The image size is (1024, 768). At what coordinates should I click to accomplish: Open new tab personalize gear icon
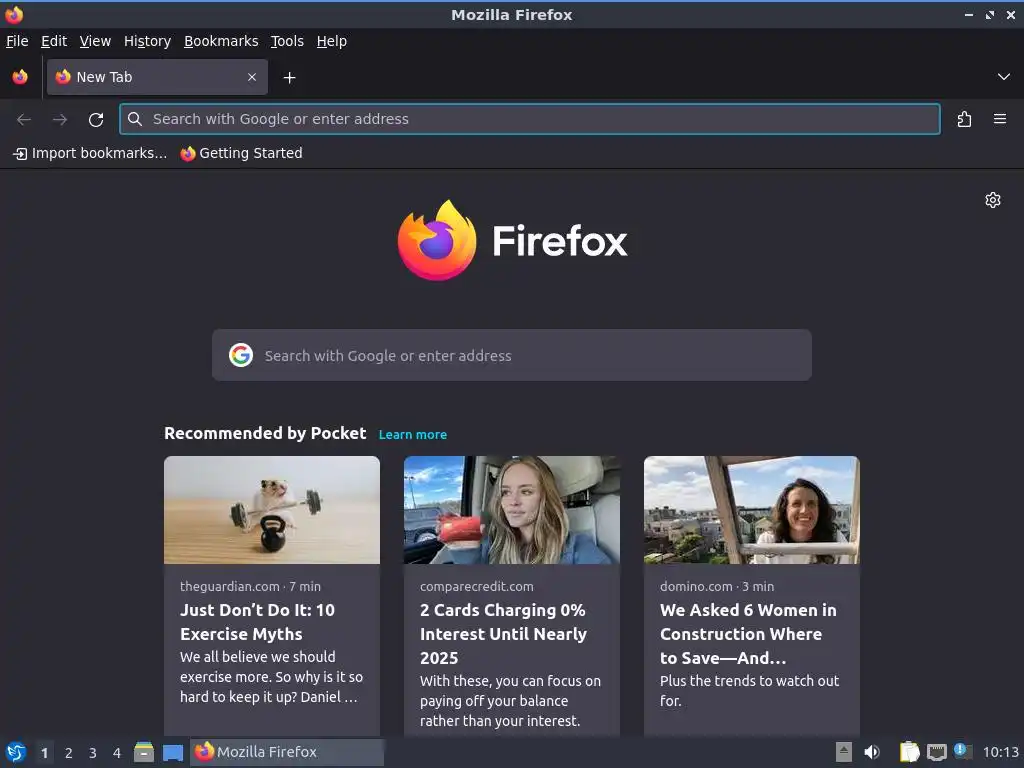coord(993,200)
